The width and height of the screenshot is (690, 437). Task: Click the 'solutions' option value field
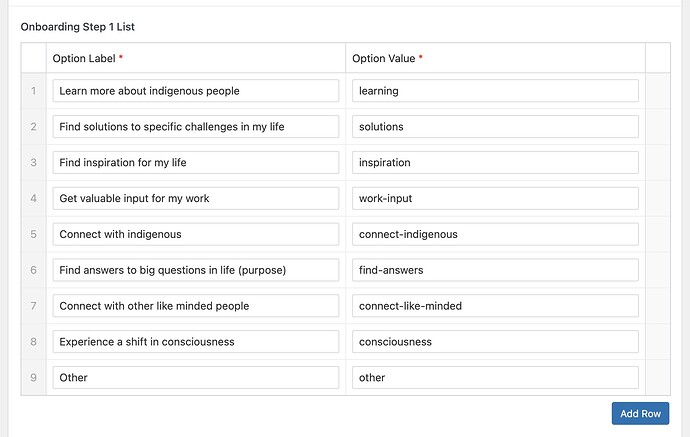pos(495,127)
